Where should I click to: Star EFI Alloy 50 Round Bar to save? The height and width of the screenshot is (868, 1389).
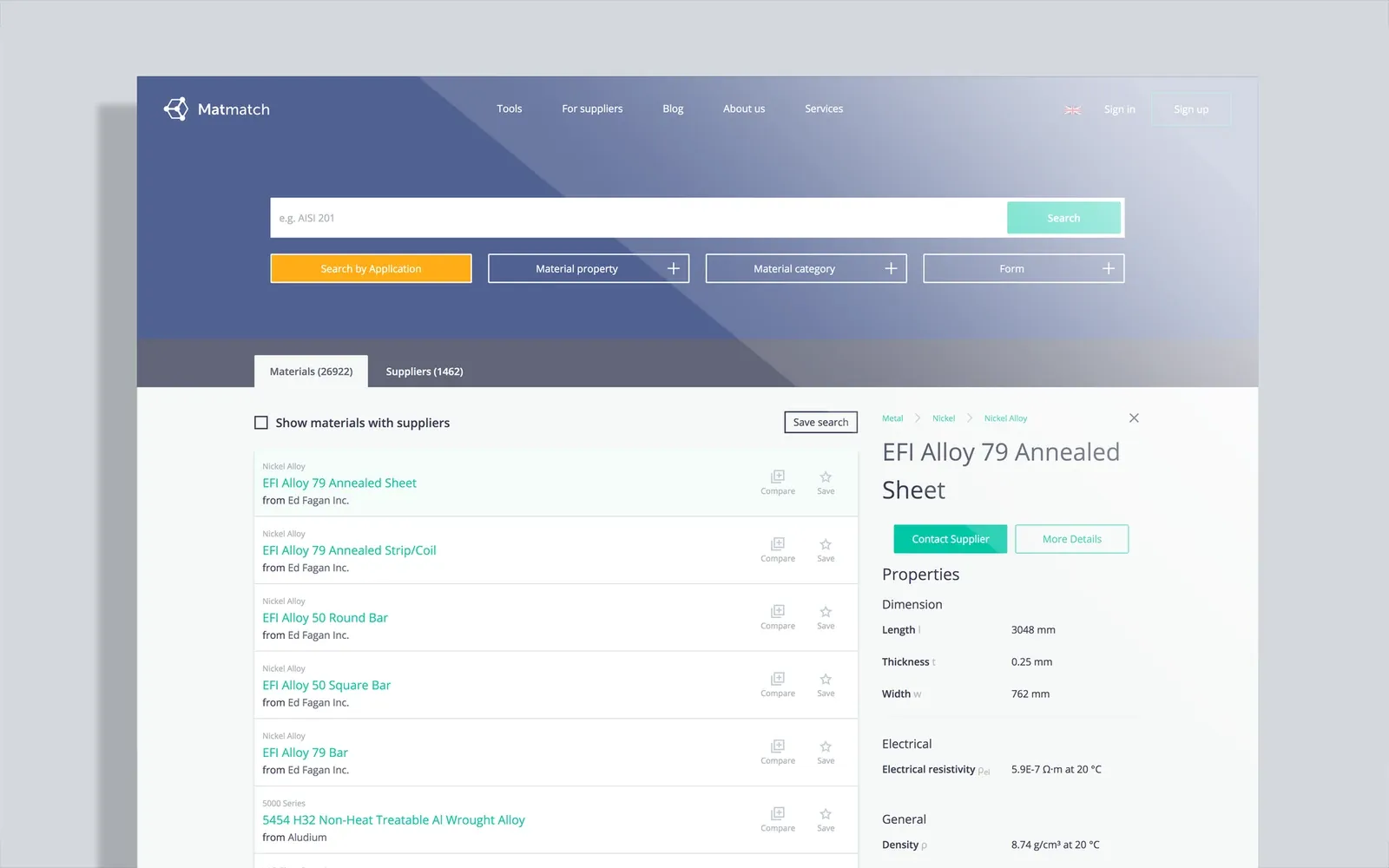[826, 617]
